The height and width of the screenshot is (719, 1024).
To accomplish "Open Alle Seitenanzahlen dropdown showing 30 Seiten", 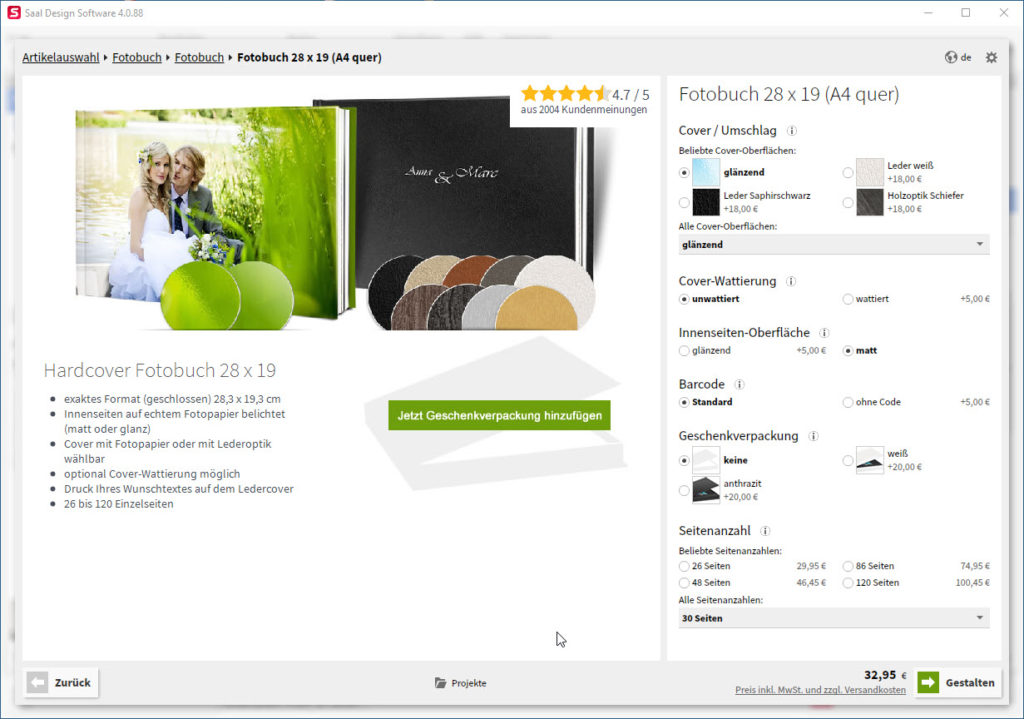I will (833, 618).
